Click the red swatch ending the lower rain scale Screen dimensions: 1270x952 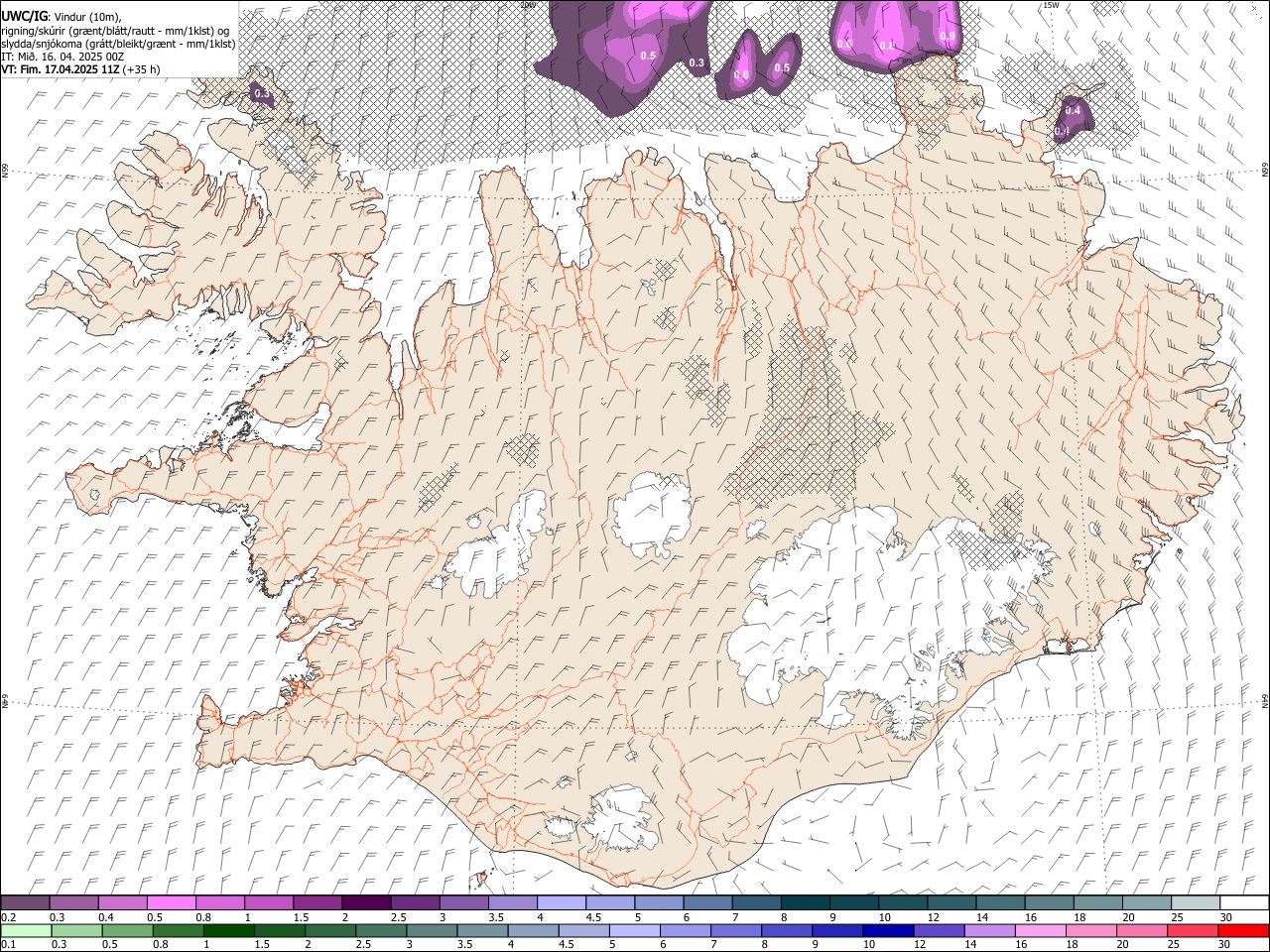(x=1244, y=930)
